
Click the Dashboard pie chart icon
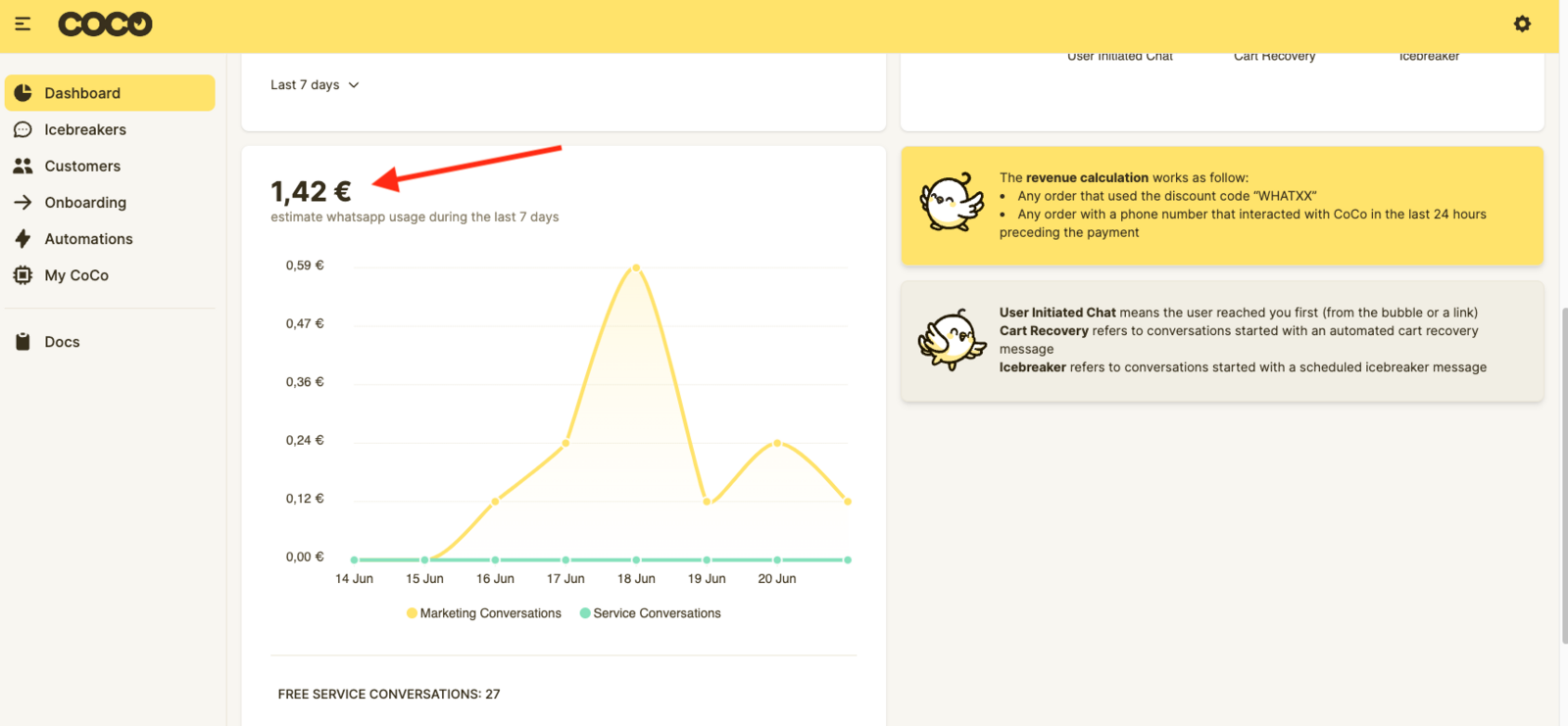coord(23,93)
